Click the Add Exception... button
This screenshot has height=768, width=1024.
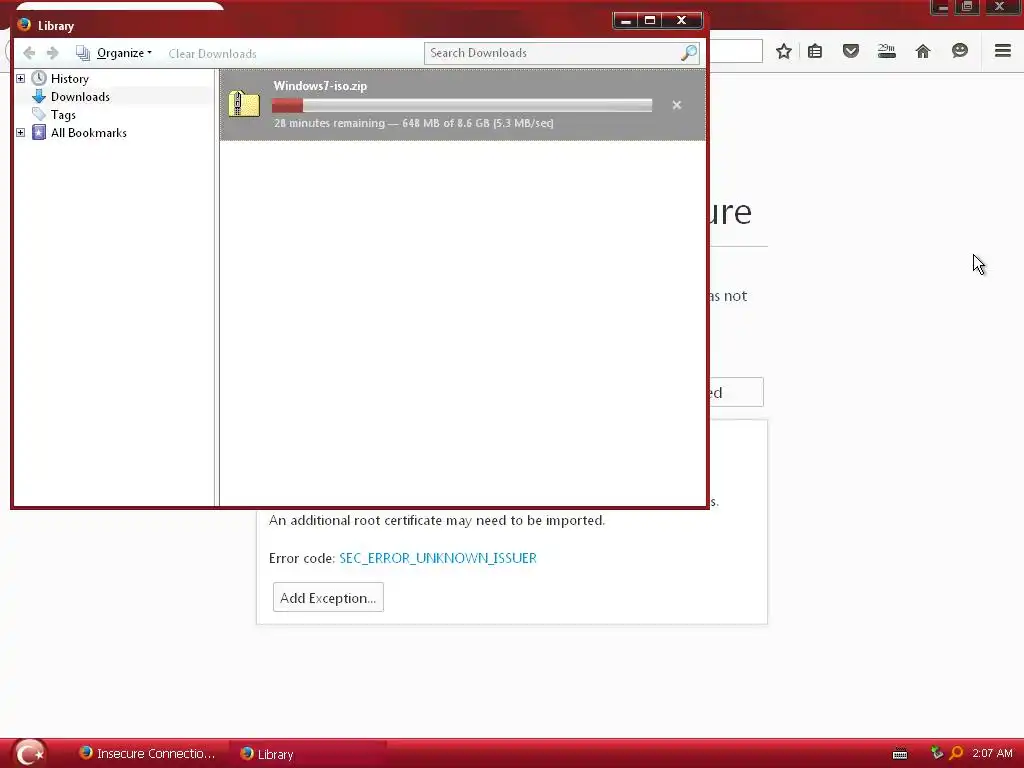point(328,598)
